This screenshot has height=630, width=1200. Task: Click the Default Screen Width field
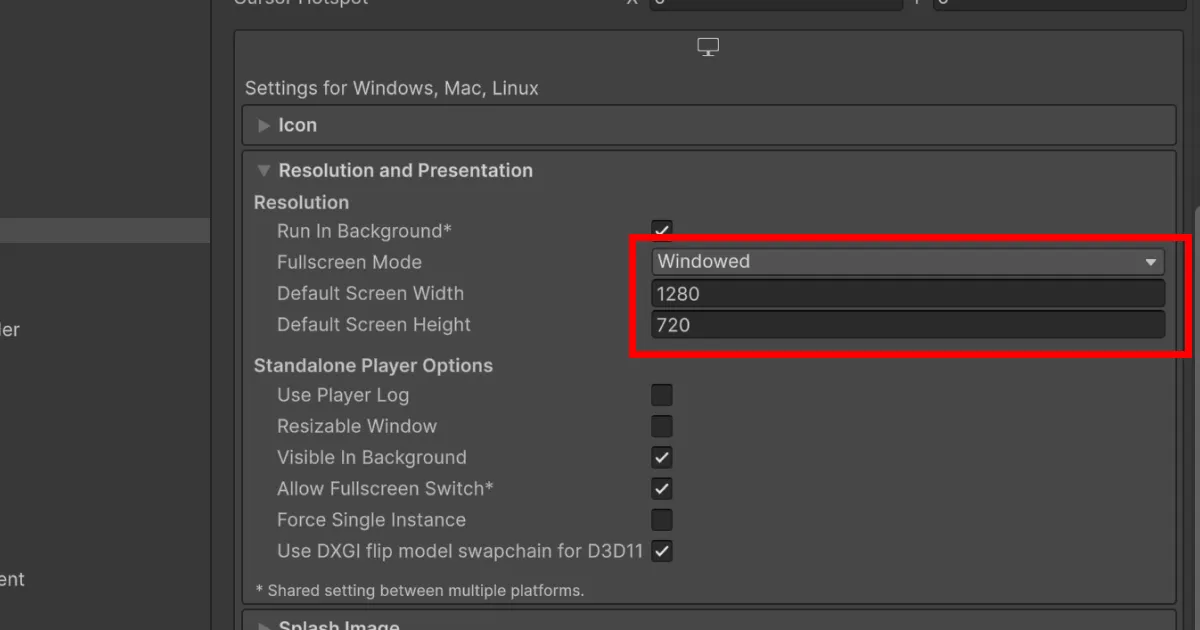coord(908,294)
